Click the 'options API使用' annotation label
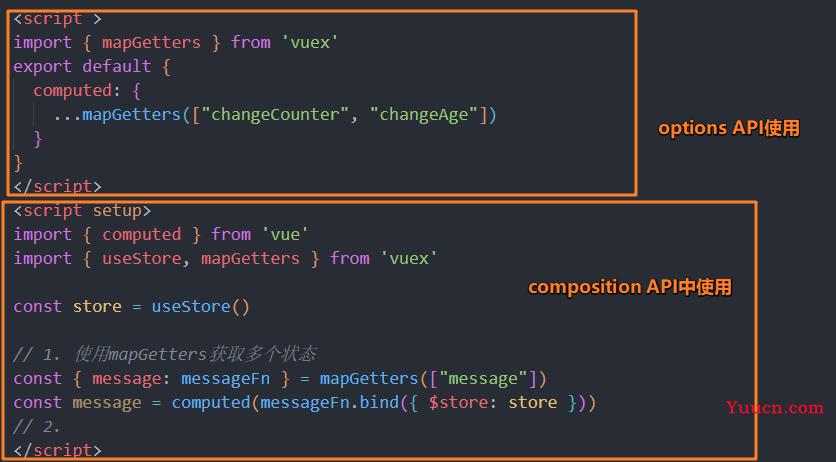The image size is (836, 462). [x=729, y=128]
